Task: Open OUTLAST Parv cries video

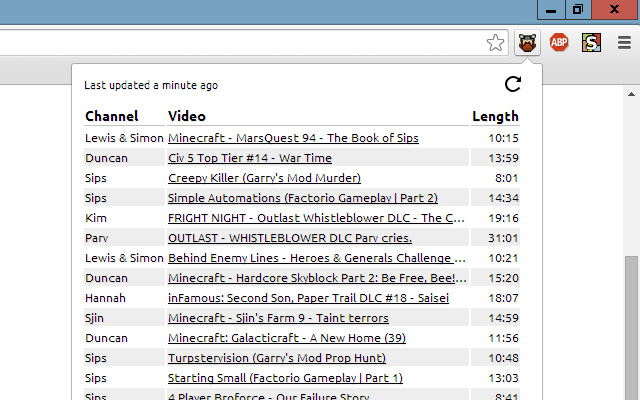Action: tap(290, 238)
